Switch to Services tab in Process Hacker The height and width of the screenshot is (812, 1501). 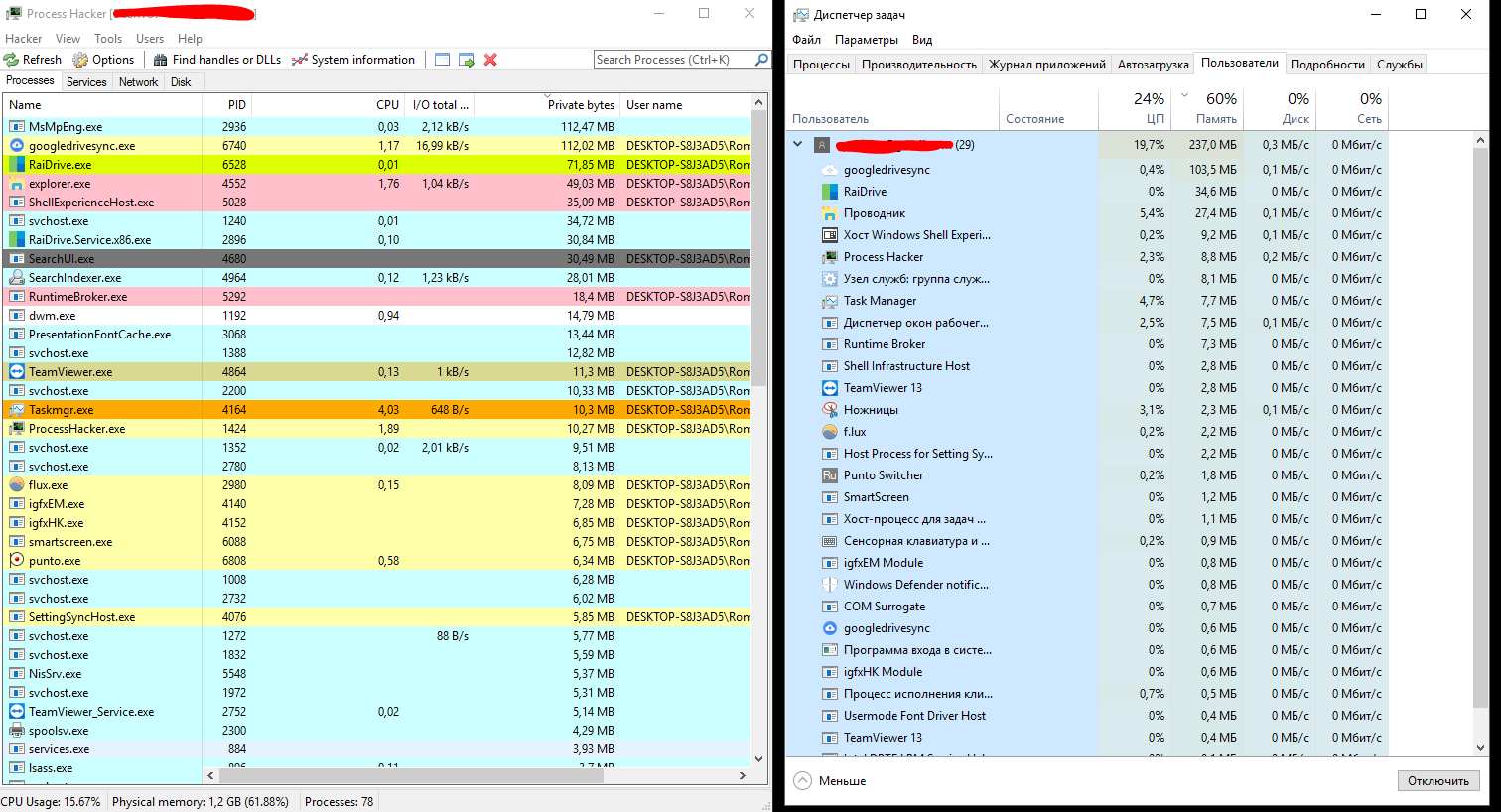(x=86, y=82)
